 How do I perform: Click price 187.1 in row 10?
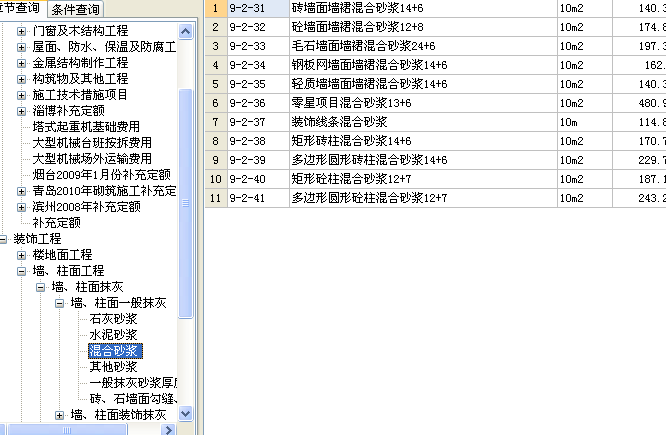coord(639,179)
